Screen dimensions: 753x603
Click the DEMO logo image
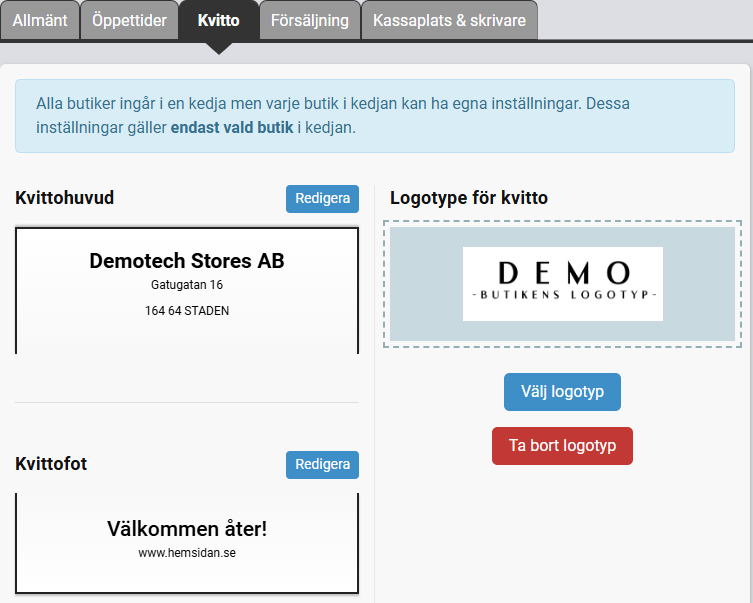point(562,284)
